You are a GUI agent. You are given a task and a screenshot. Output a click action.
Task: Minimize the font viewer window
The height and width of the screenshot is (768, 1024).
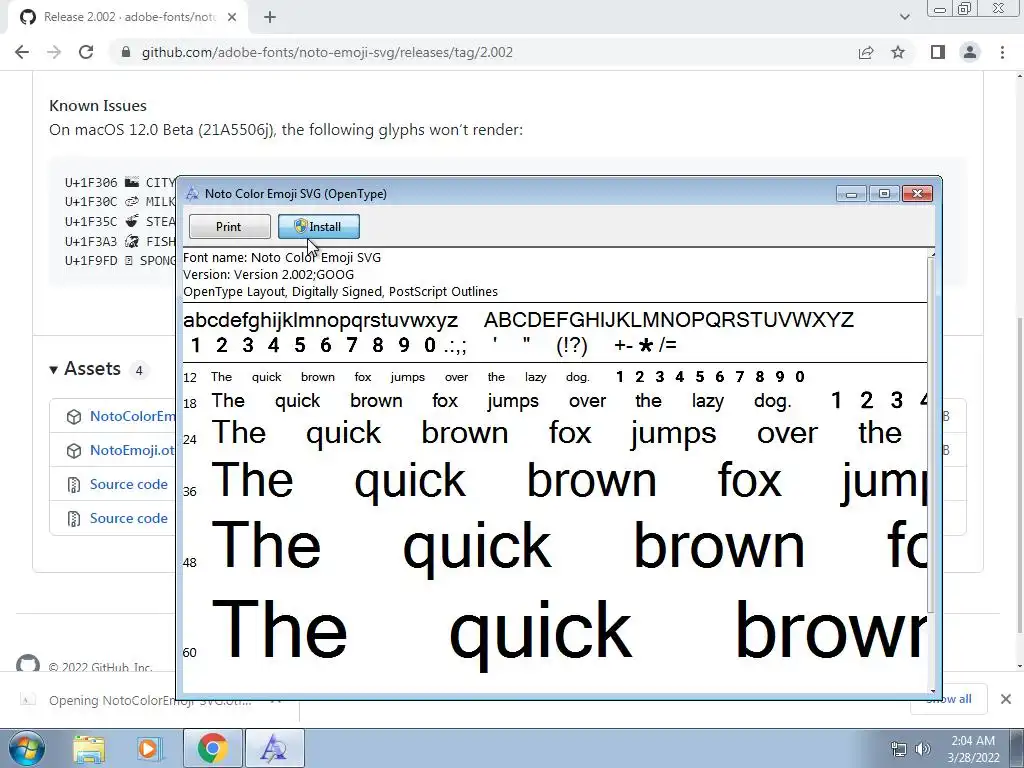(x=852, y=193)
